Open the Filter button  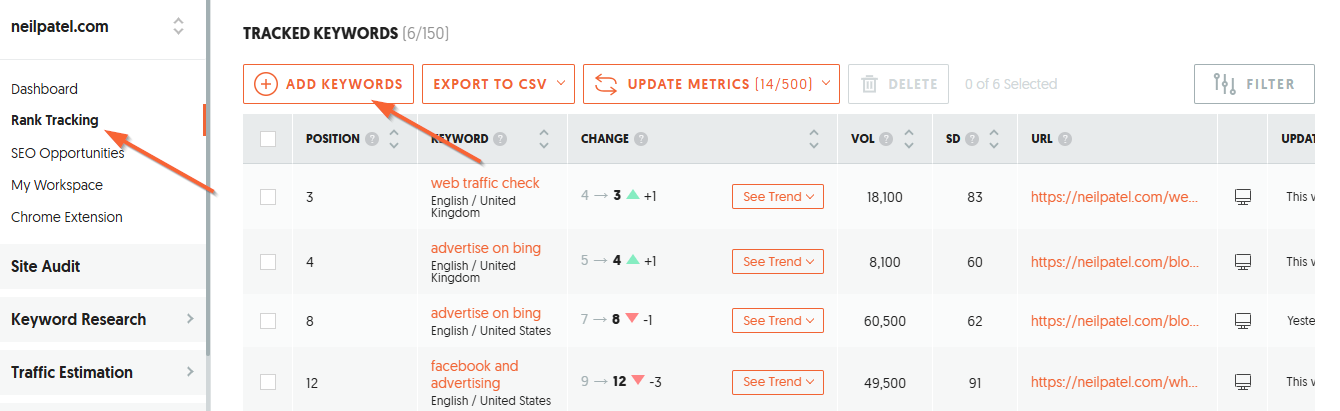[x=1254, y=84]
